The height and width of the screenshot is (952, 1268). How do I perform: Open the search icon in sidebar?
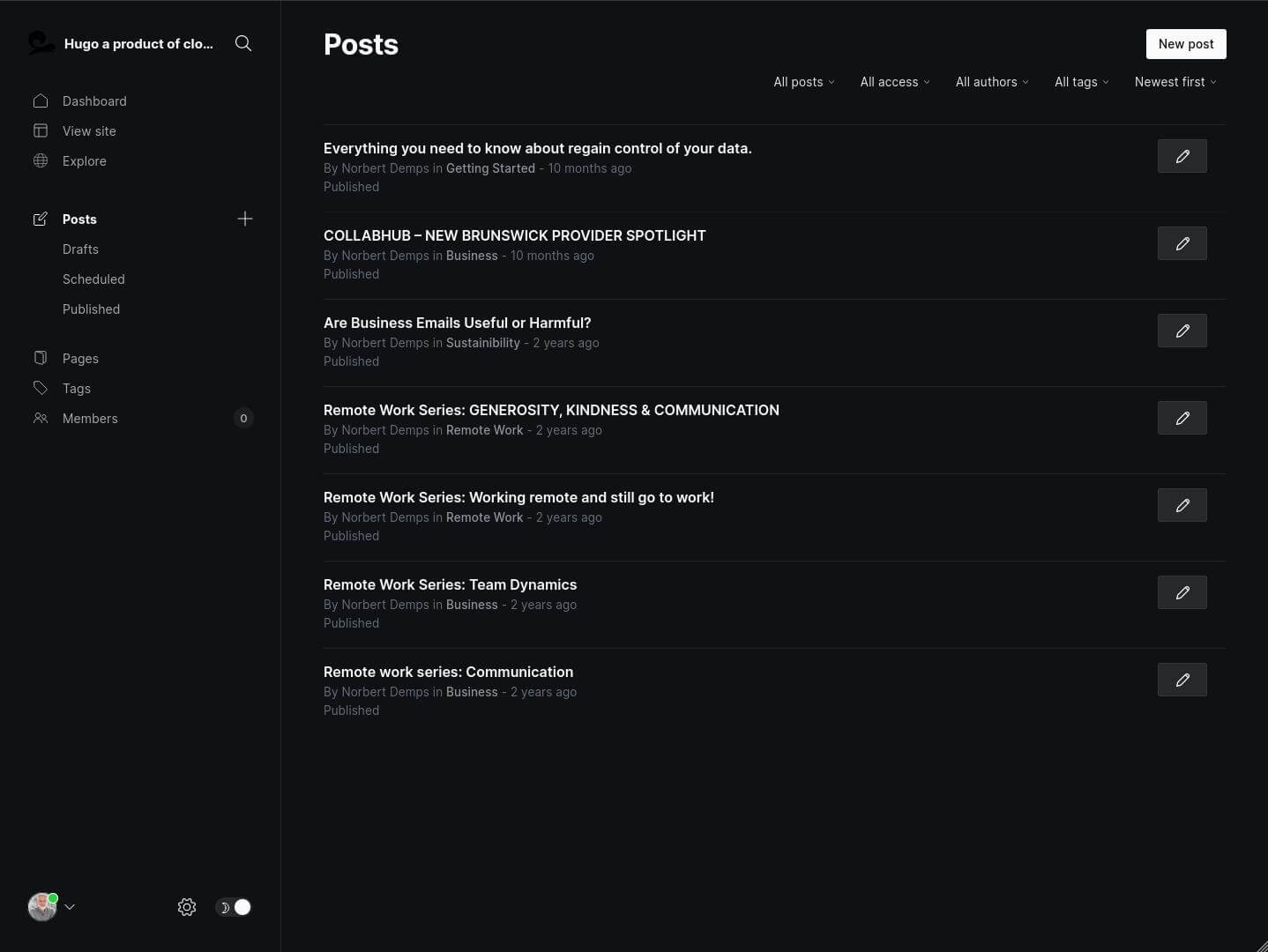pos(243,43)
